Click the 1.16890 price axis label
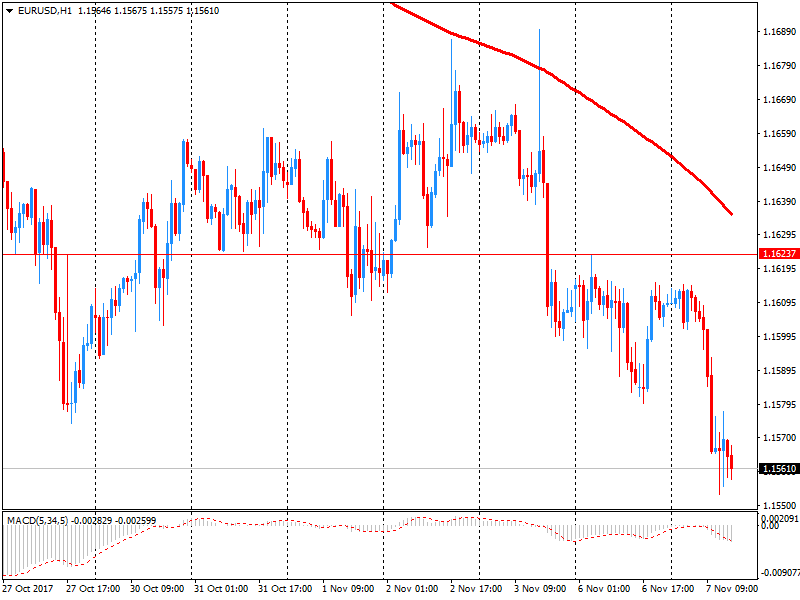800x600 pixels. 779,32
